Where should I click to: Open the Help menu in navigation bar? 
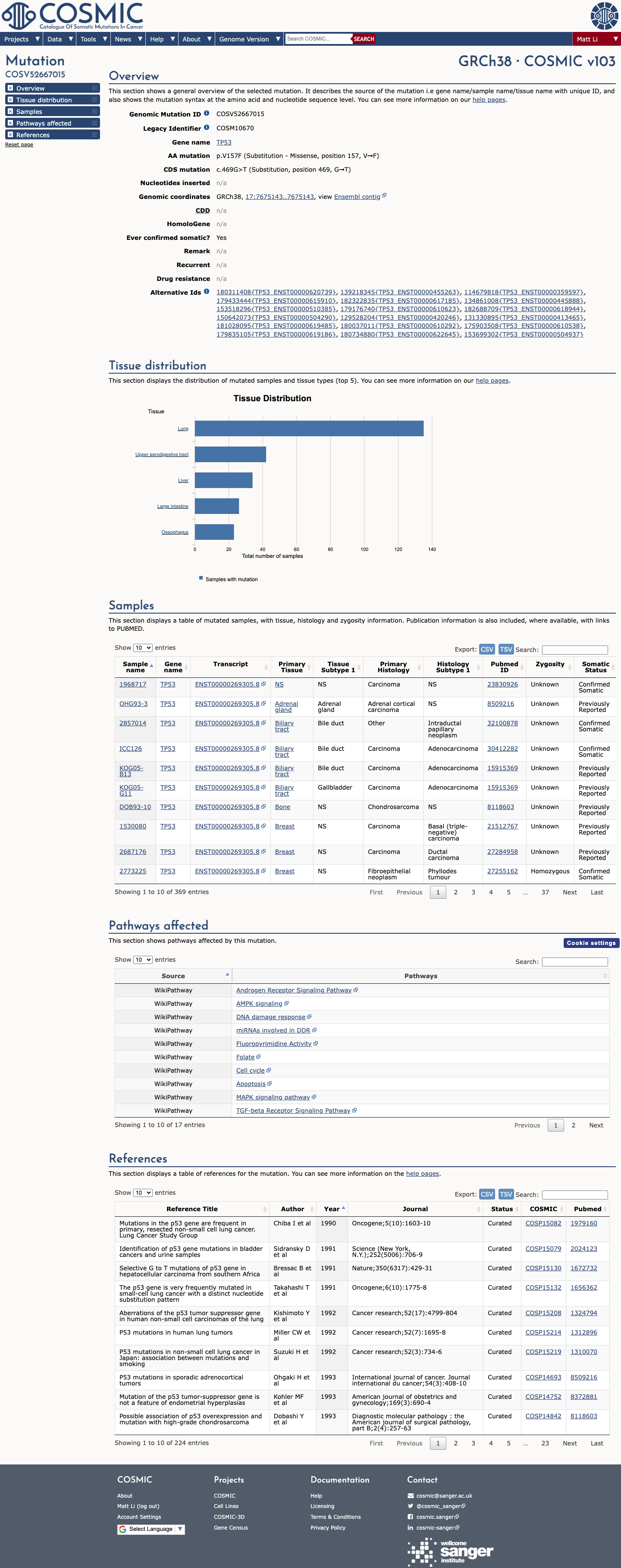pos(162,39)
